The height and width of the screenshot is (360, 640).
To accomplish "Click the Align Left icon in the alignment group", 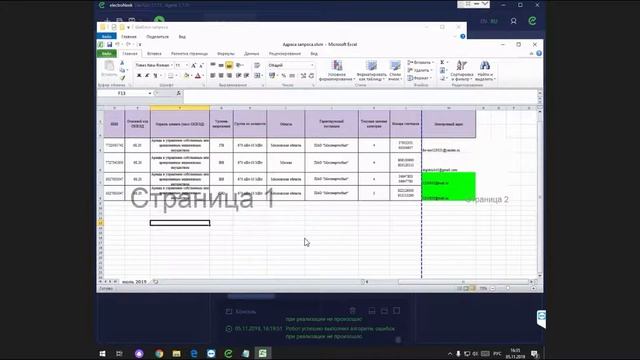I will (213, 76).
